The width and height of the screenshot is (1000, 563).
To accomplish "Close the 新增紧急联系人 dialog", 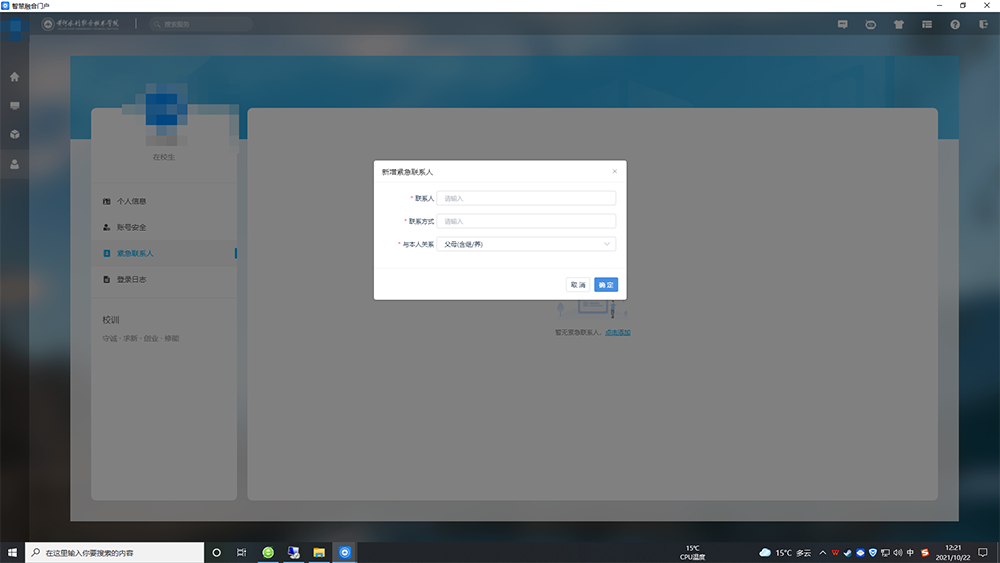I will [614, 171].
